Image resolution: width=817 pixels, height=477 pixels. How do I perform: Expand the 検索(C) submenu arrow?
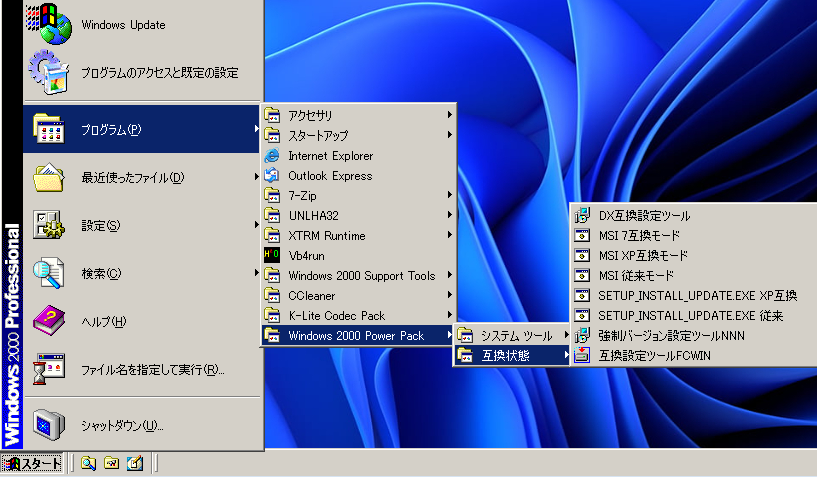pos(256,273)
